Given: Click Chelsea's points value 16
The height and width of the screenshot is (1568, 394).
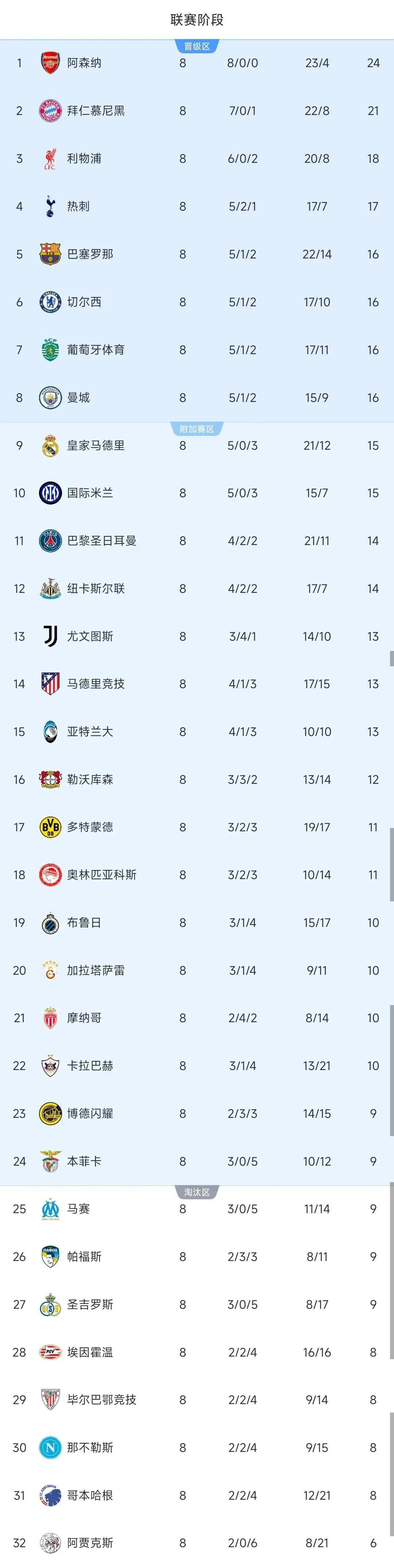Looking at the screenshot, I should pos(373,302).
